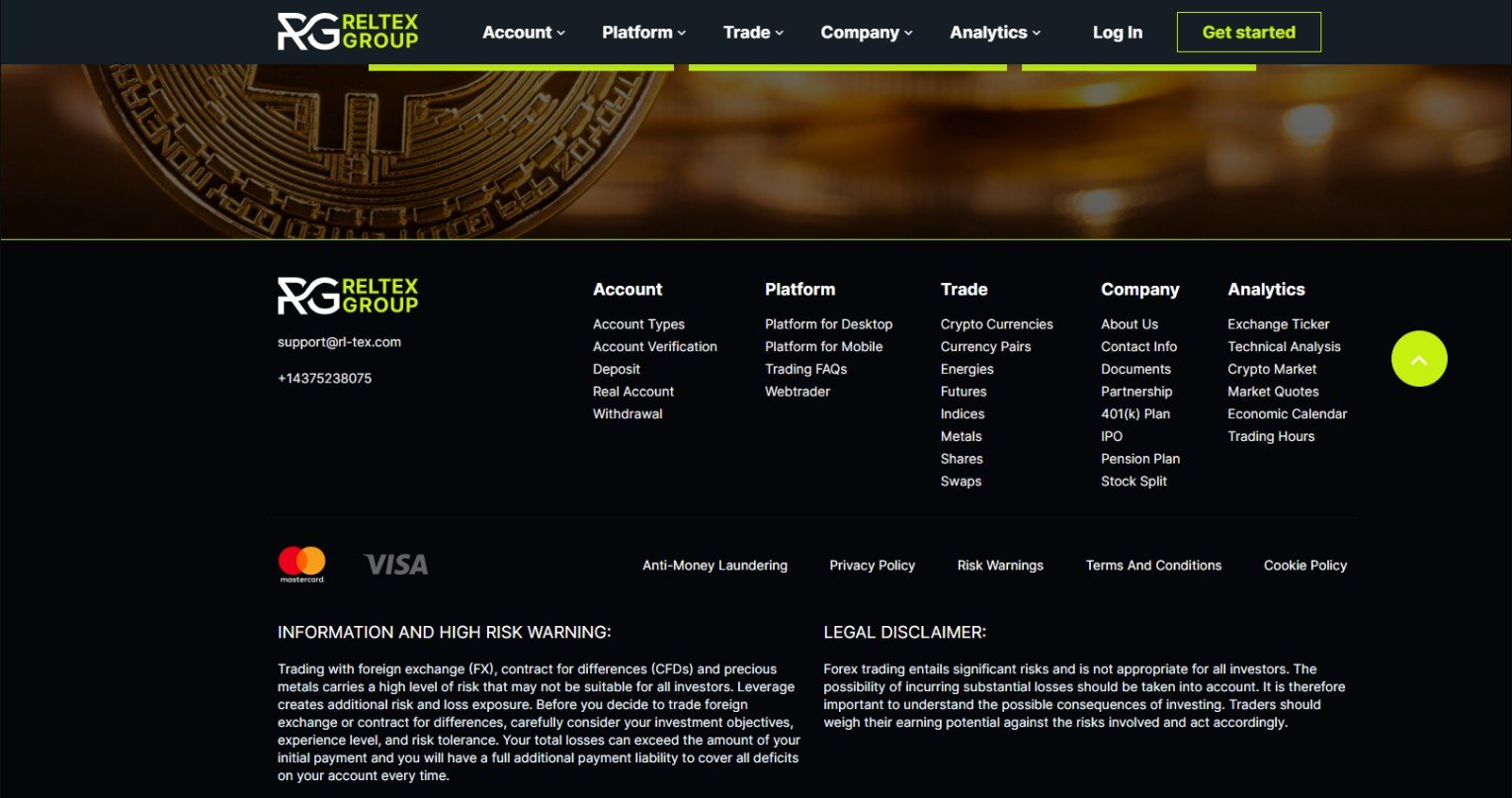The width and height of the screenshot is (1512, 798).
Task: Open the Risk Warnings link
Action: [x=1000, y=566]
